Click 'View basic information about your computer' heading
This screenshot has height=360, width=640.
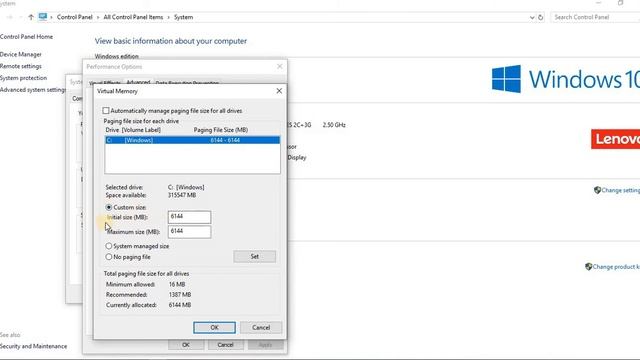click(x=171, y=41)
